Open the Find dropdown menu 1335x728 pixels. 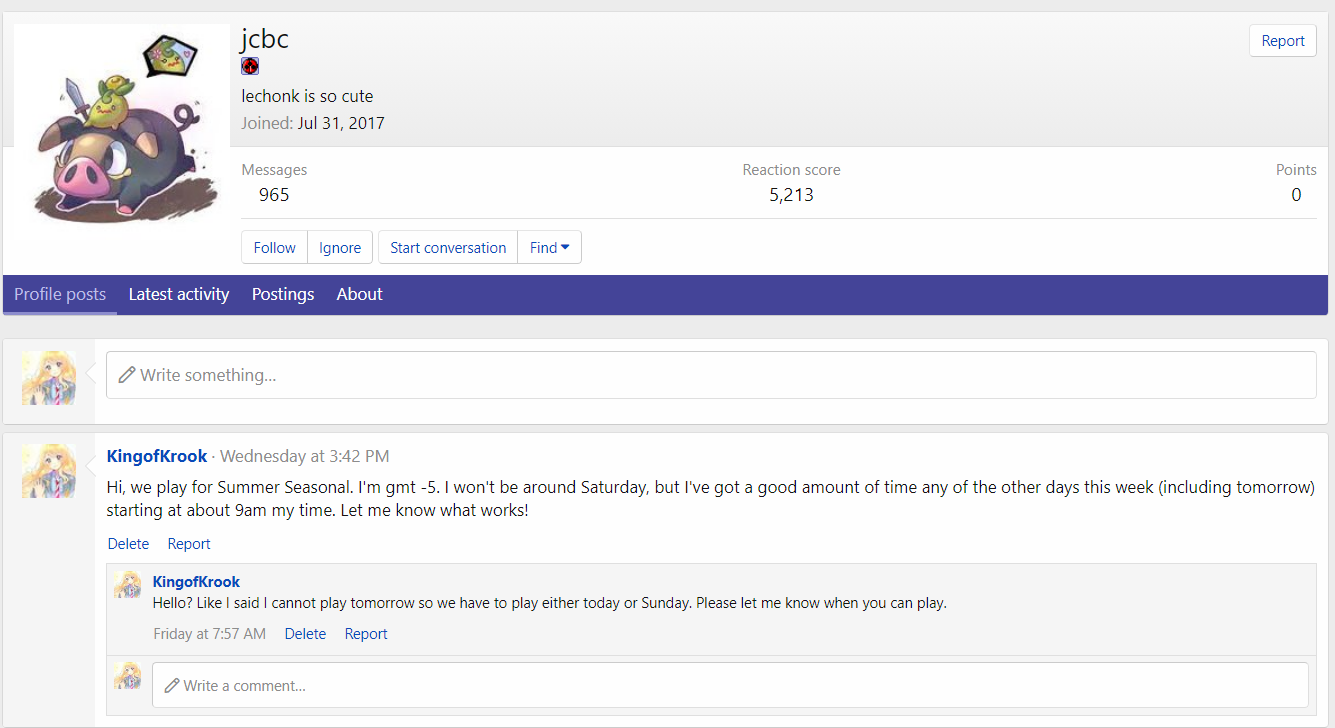click(x=549, y=248)
